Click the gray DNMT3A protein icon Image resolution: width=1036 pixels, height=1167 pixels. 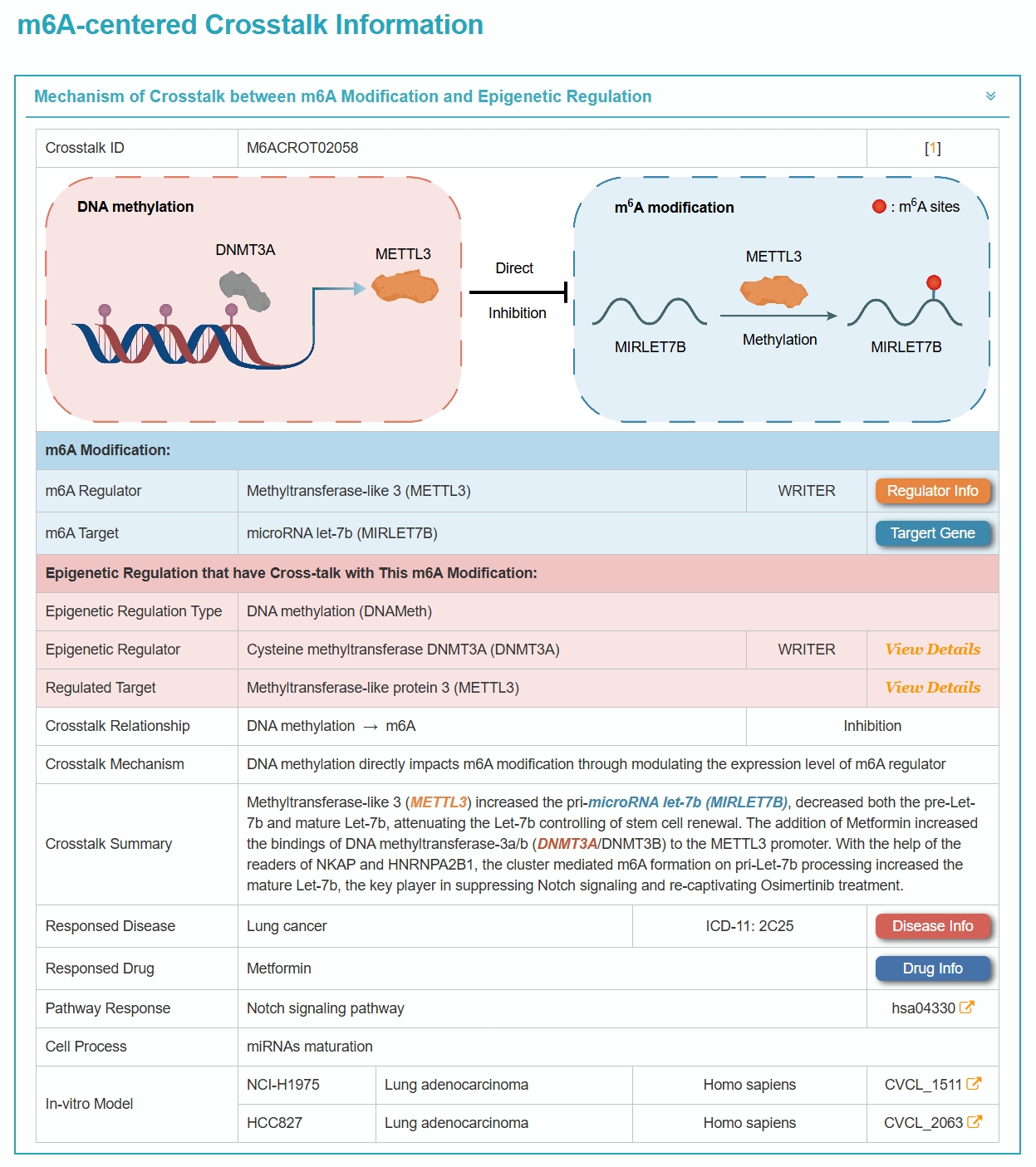click(x=245, y=291)
